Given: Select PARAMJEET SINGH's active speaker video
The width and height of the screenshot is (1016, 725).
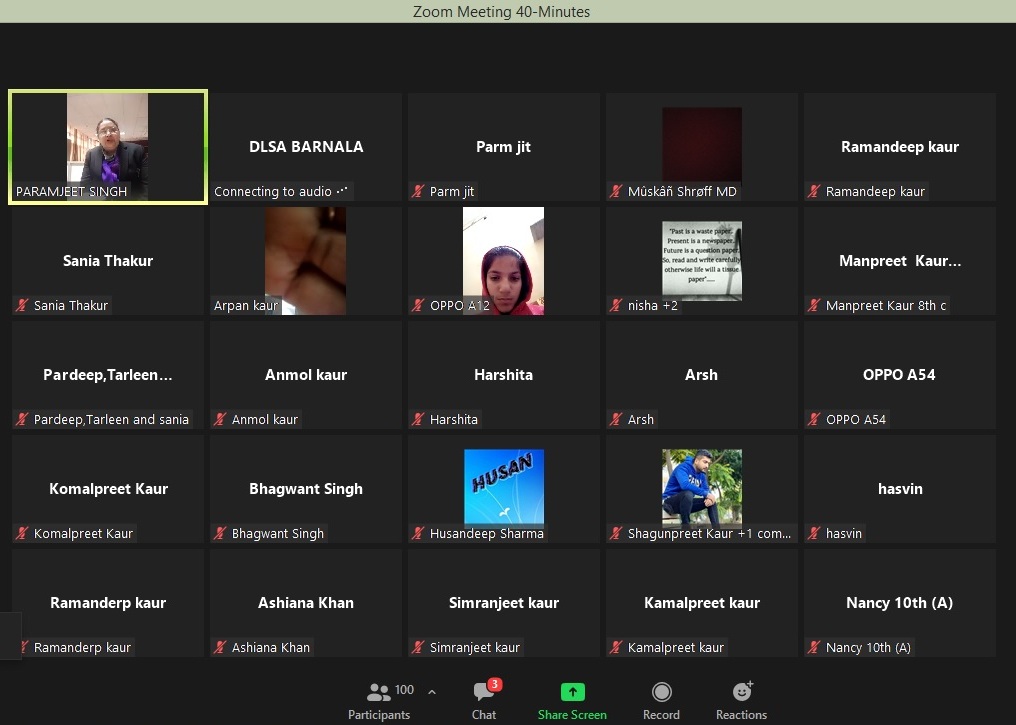Looking at the screenshot, I should pos(108,145).
